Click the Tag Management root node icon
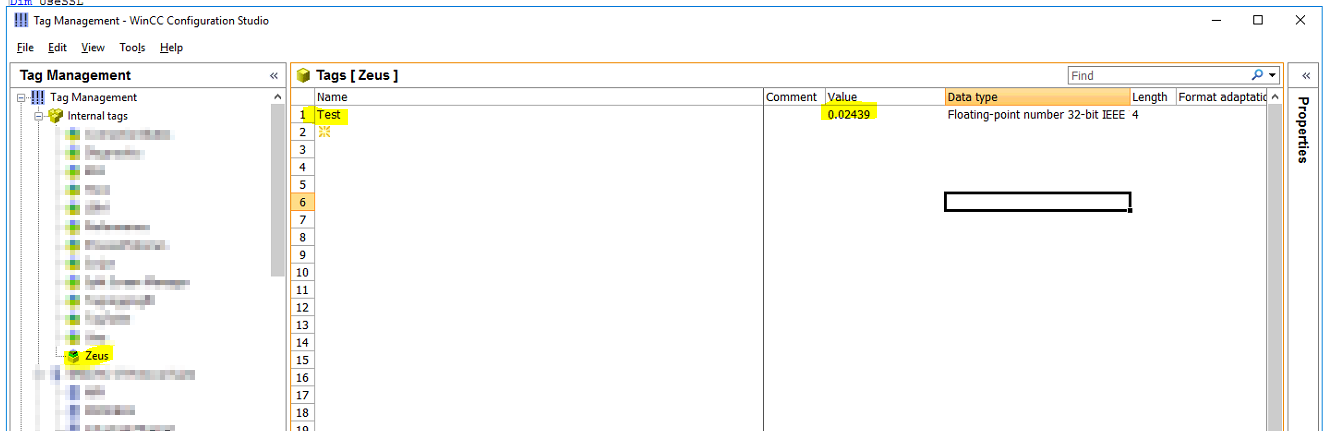The width and height of the screenshot is (1327, 431). [x=38, y=97]
